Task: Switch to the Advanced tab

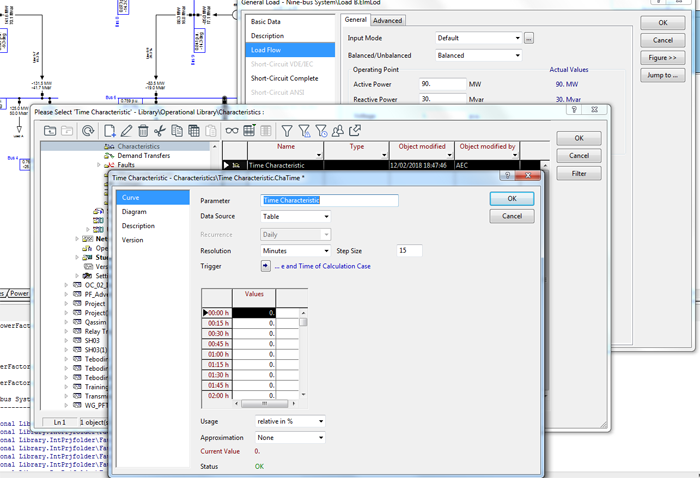Action: pyautogui.click(x=388, y=20)
